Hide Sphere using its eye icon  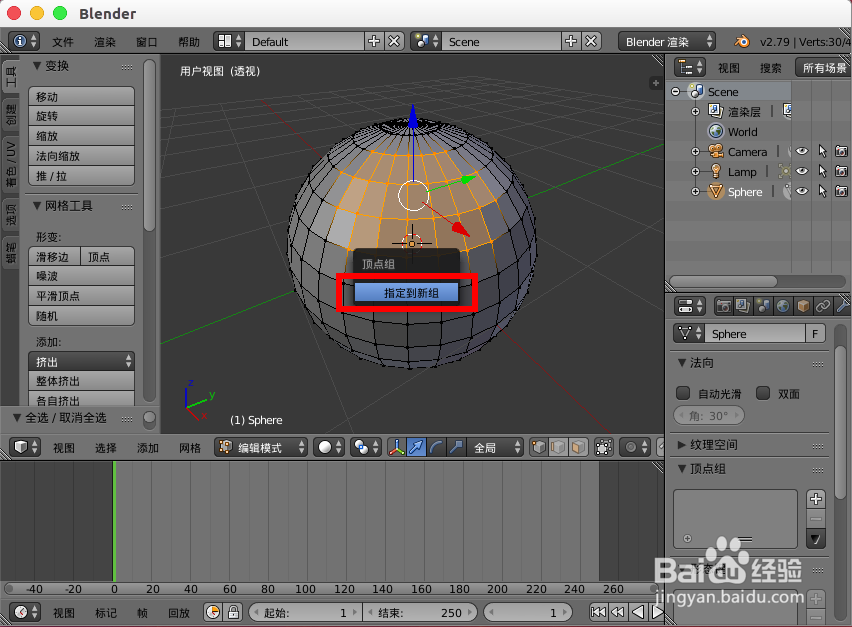coord(801,191)
